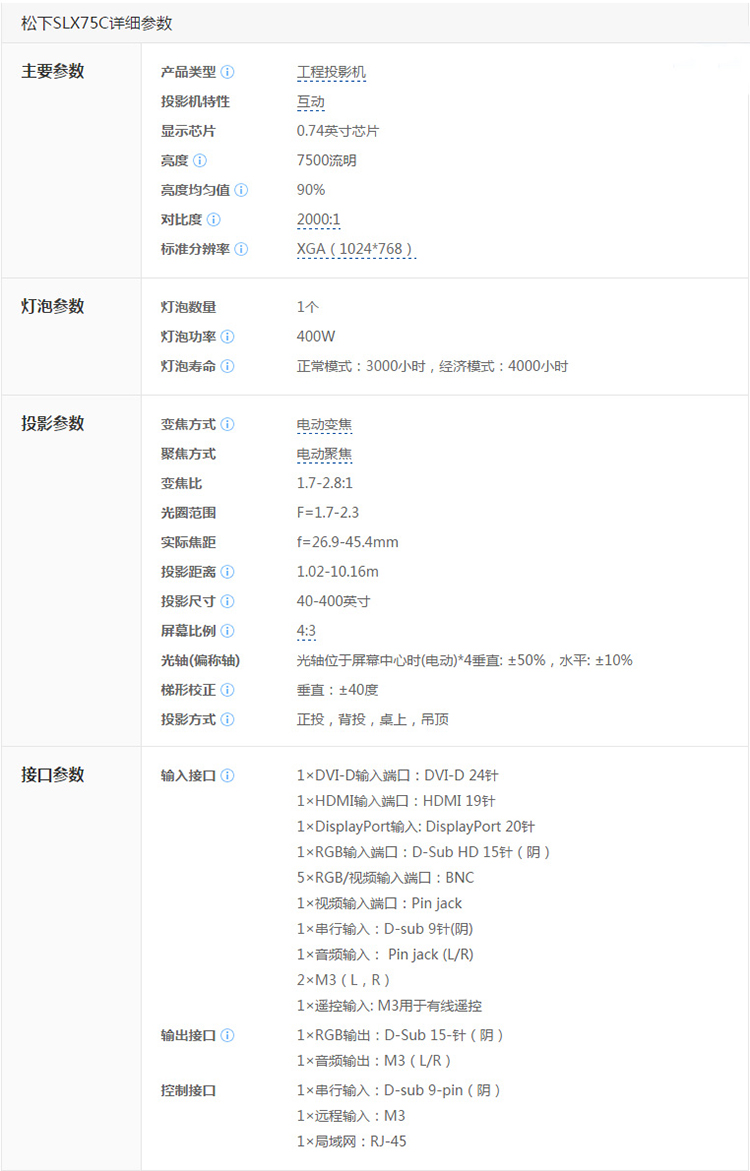Open the 4:3 screen ratio link

click(x=306, y=631)
